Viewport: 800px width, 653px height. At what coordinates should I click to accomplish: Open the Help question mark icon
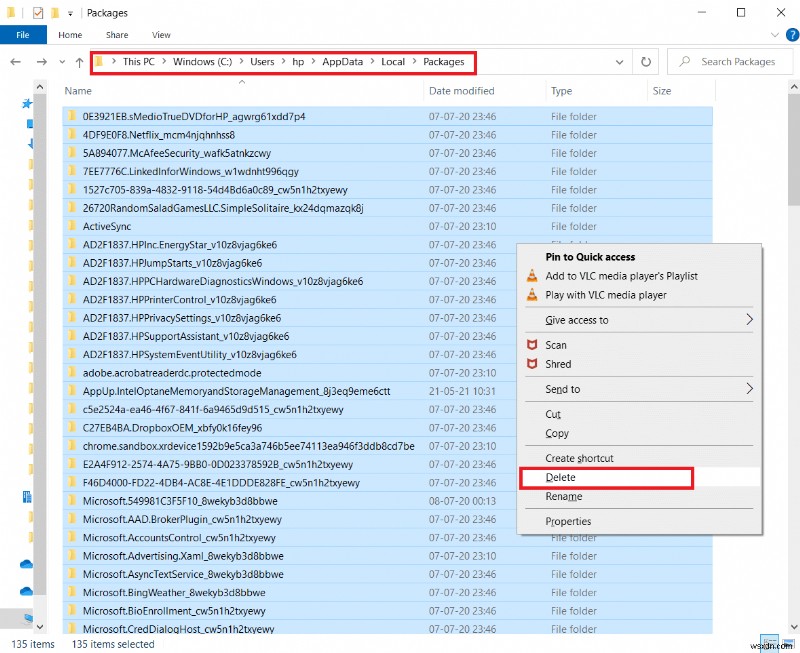(792, 35)
